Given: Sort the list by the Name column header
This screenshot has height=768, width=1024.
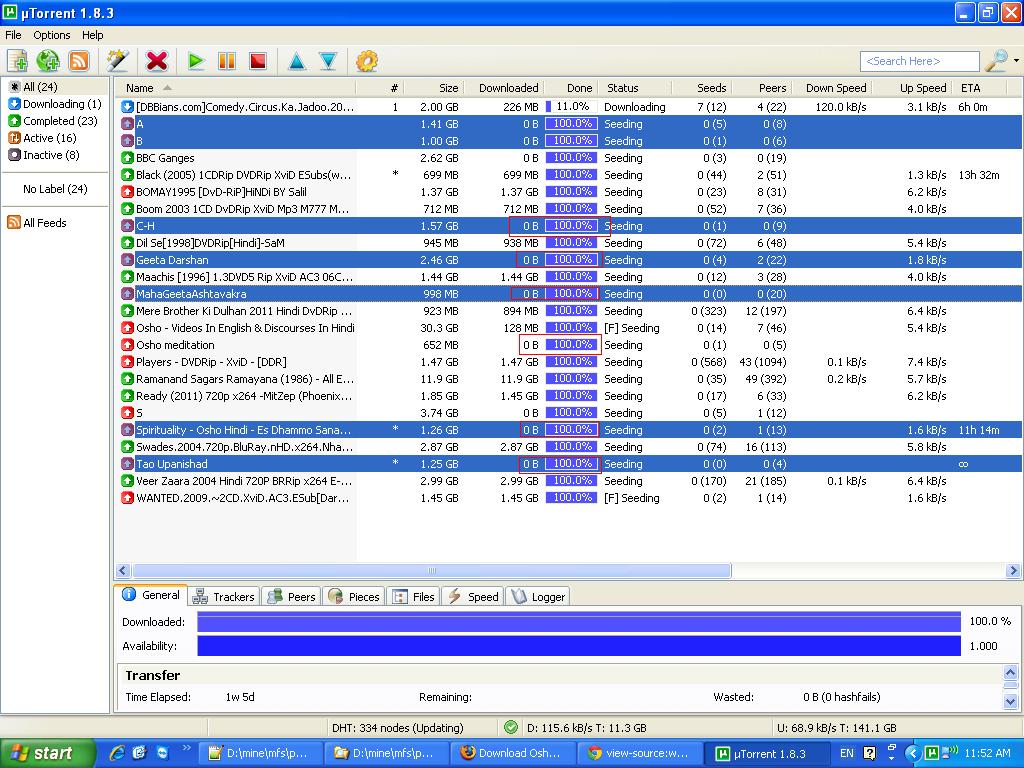Looking at the screenshot, I should 140,88.
